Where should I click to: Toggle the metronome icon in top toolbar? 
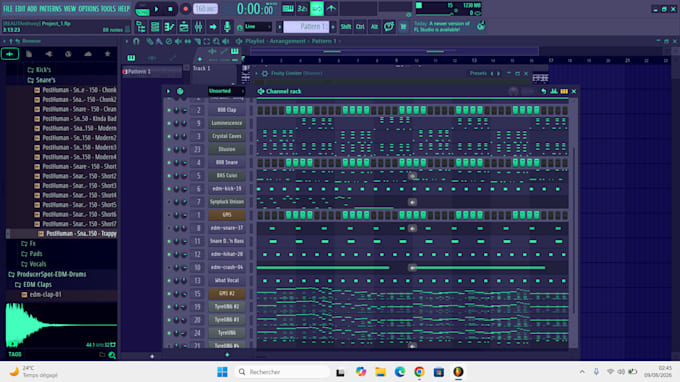331,9
